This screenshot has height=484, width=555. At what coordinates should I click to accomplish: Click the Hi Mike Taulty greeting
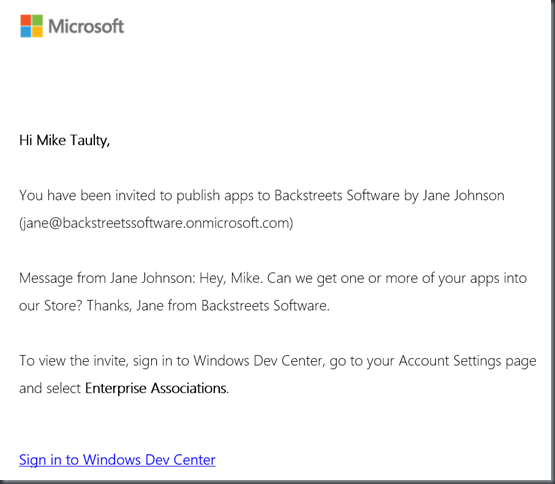point(64,141)
